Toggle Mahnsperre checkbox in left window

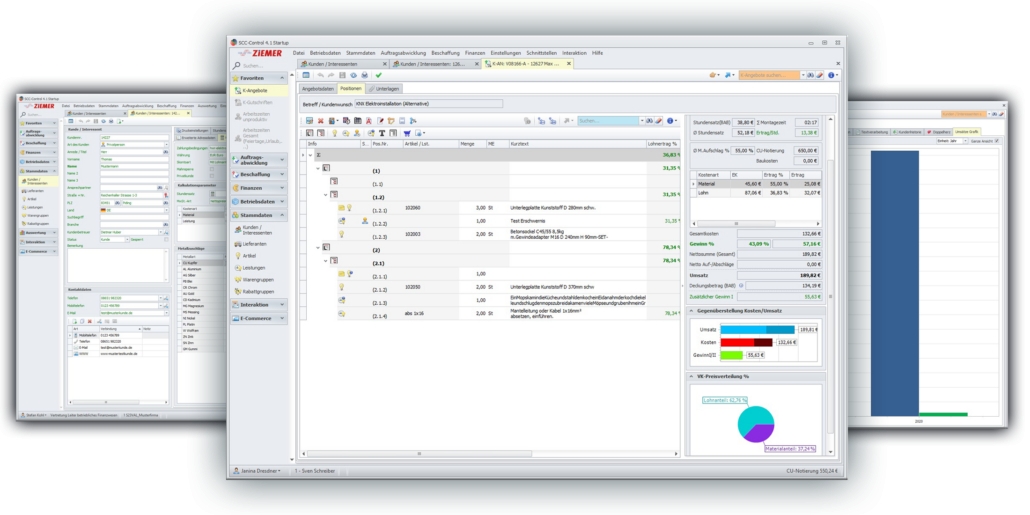click(x=212, y=169)
